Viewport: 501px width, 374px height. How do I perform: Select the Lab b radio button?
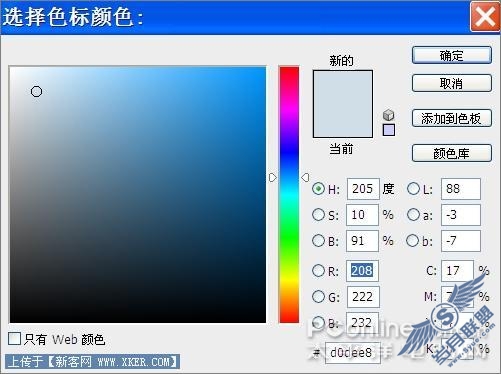(x=413, y=240)
